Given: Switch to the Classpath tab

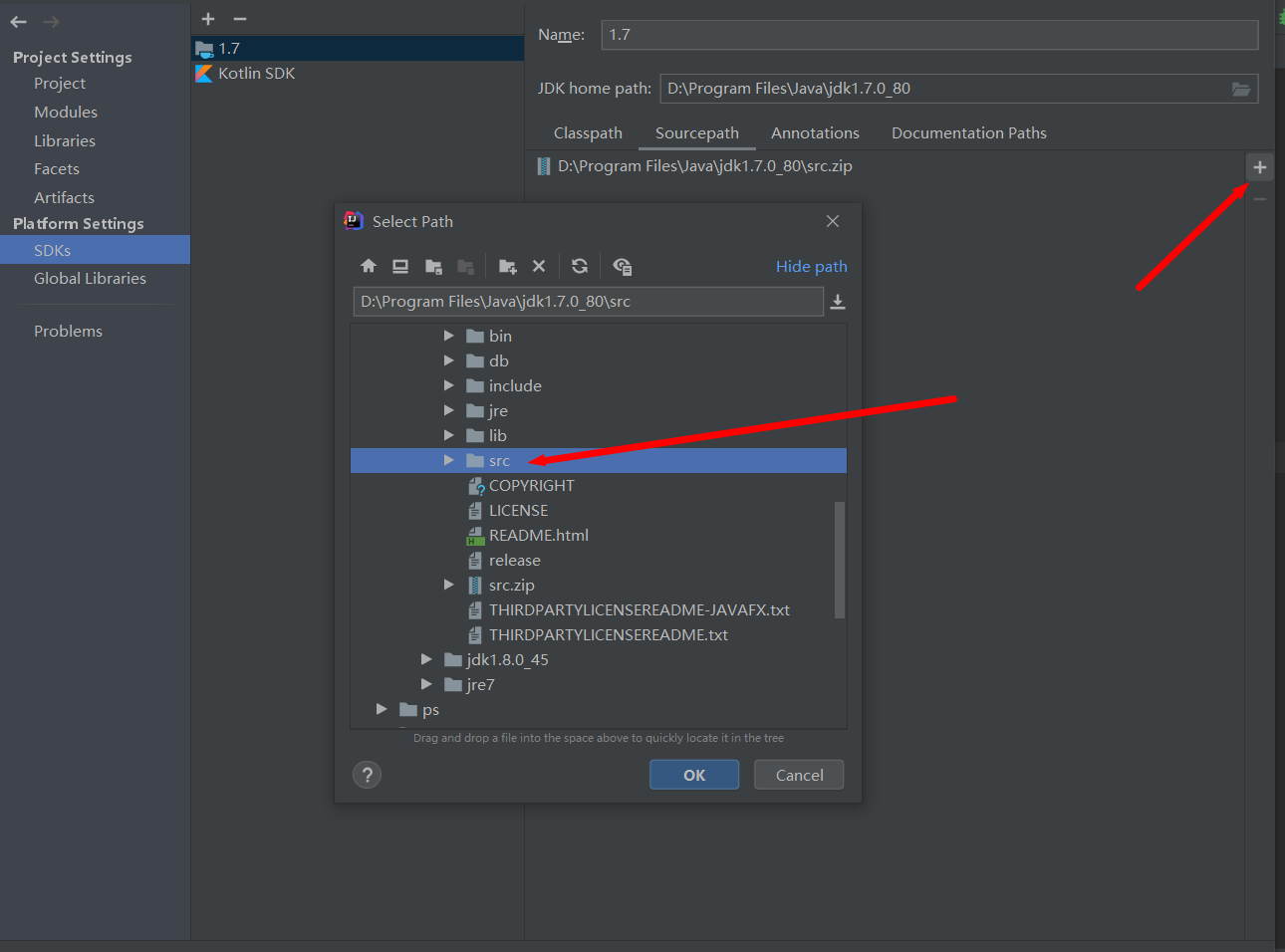Looking at the screenshot, I should pos(588,133).
